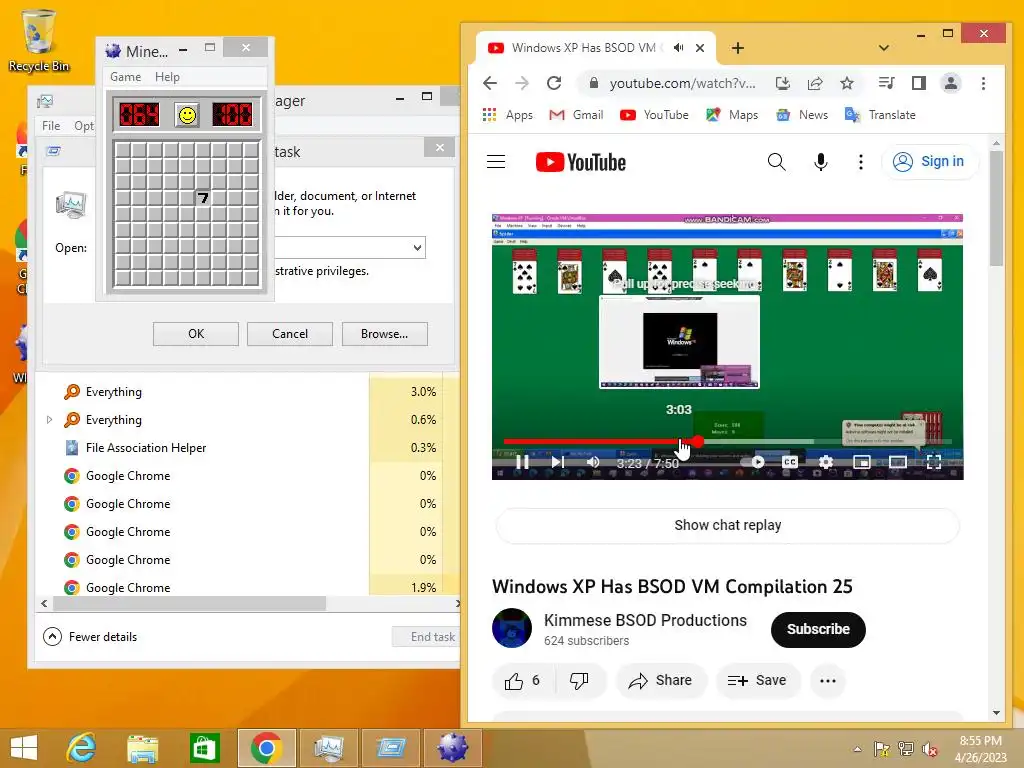Open video player settings gear
Screen dimensions: 1024x768
tap(825, 462)
